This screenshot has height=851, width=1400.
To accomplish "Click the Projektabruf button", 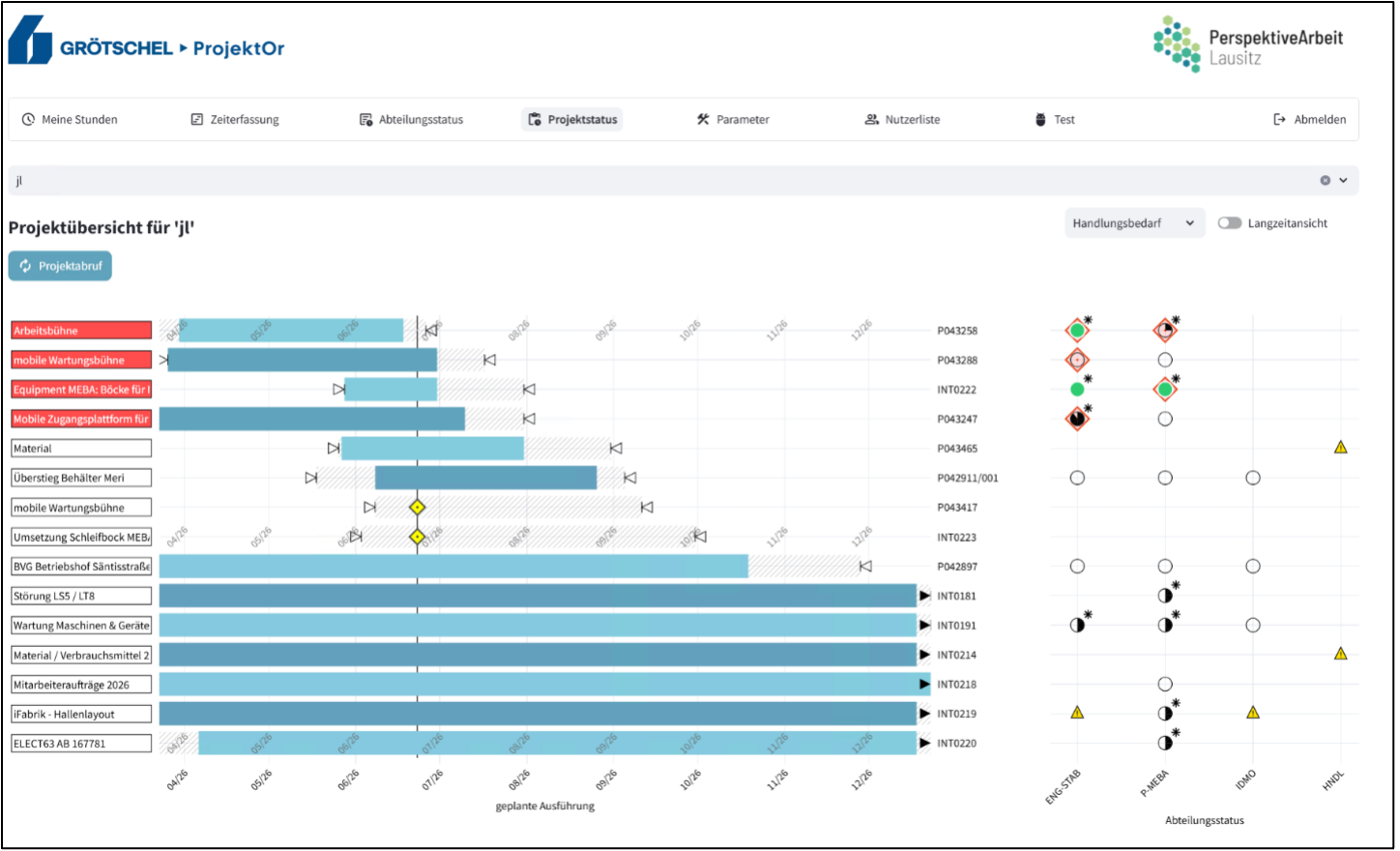I will (x=60, y=266).
